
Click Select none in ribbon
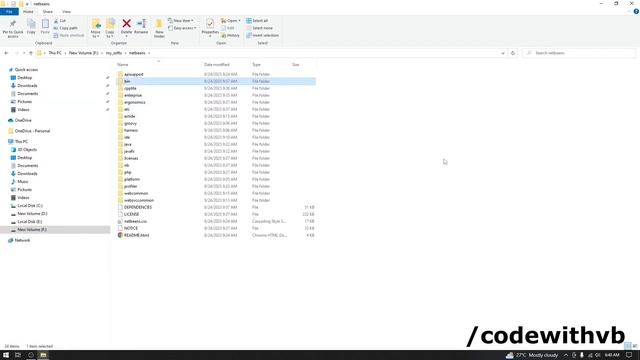259,28
